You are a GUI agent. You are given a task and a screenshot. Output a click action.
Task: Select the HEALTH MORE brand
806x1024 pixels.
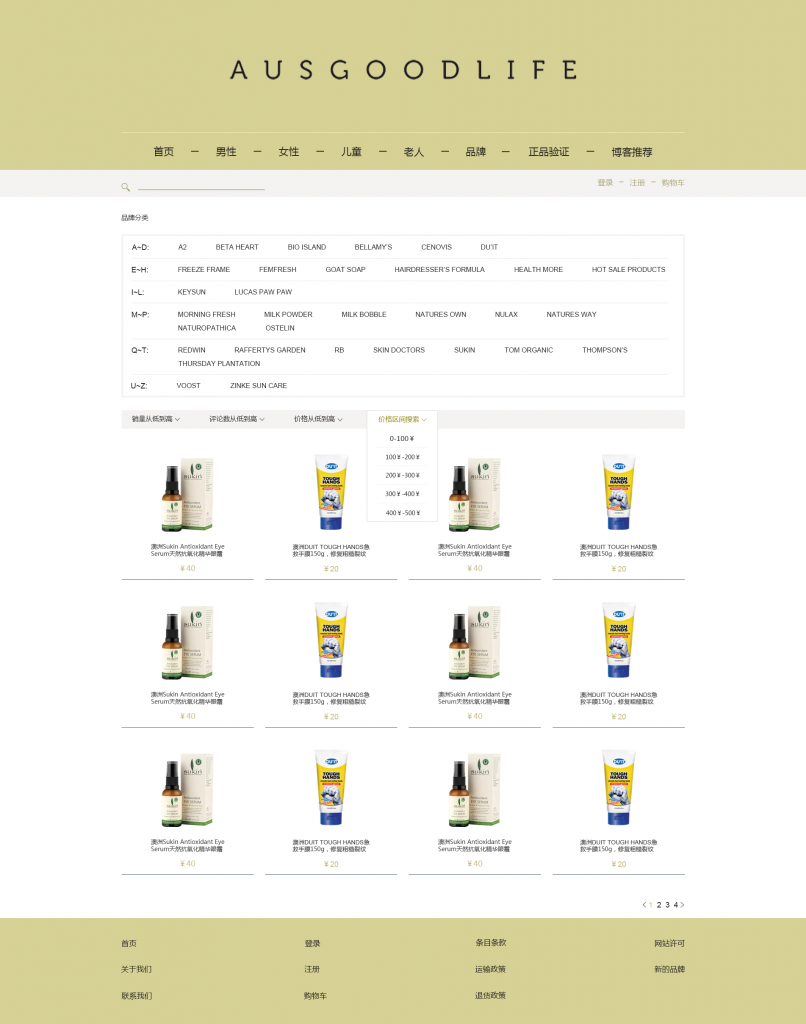coord(538,269)
